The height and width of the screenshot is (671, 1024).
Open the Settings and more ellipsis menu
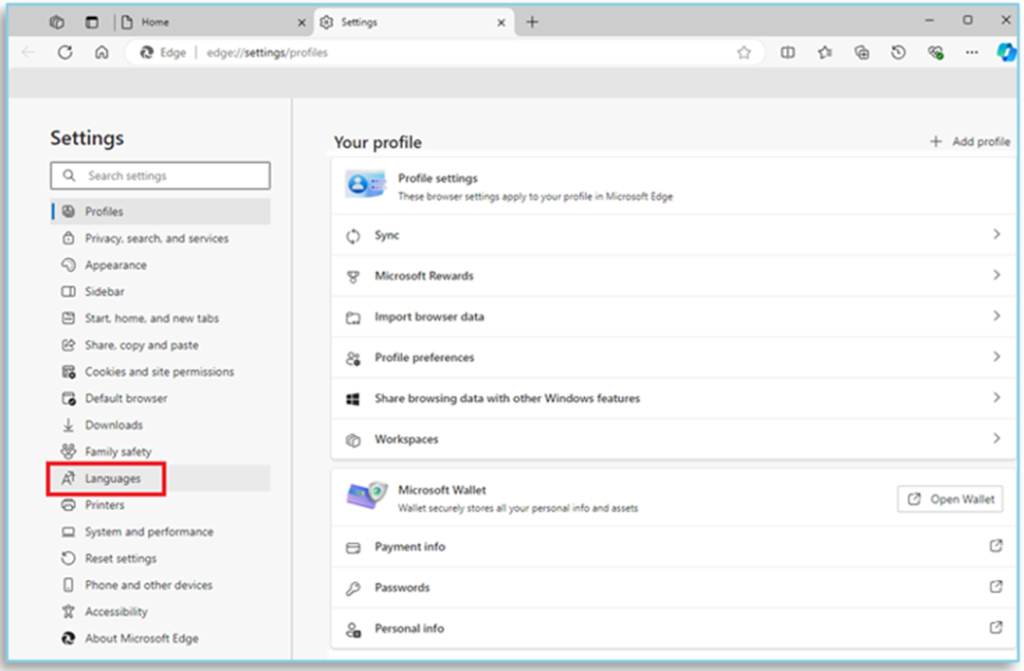(x=971, y=53)
